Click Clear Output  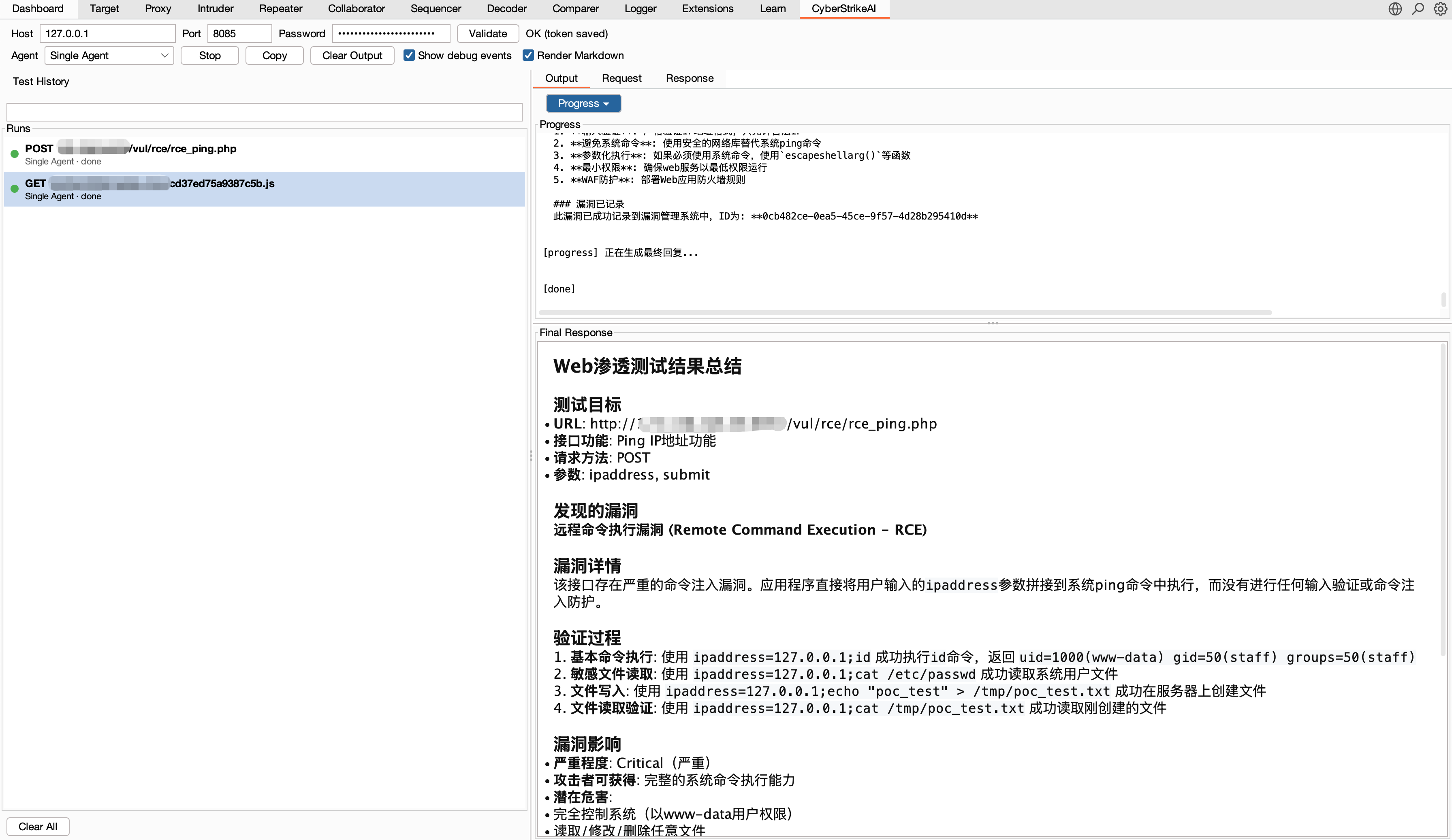pyautogui.click(x=352, y=55)
